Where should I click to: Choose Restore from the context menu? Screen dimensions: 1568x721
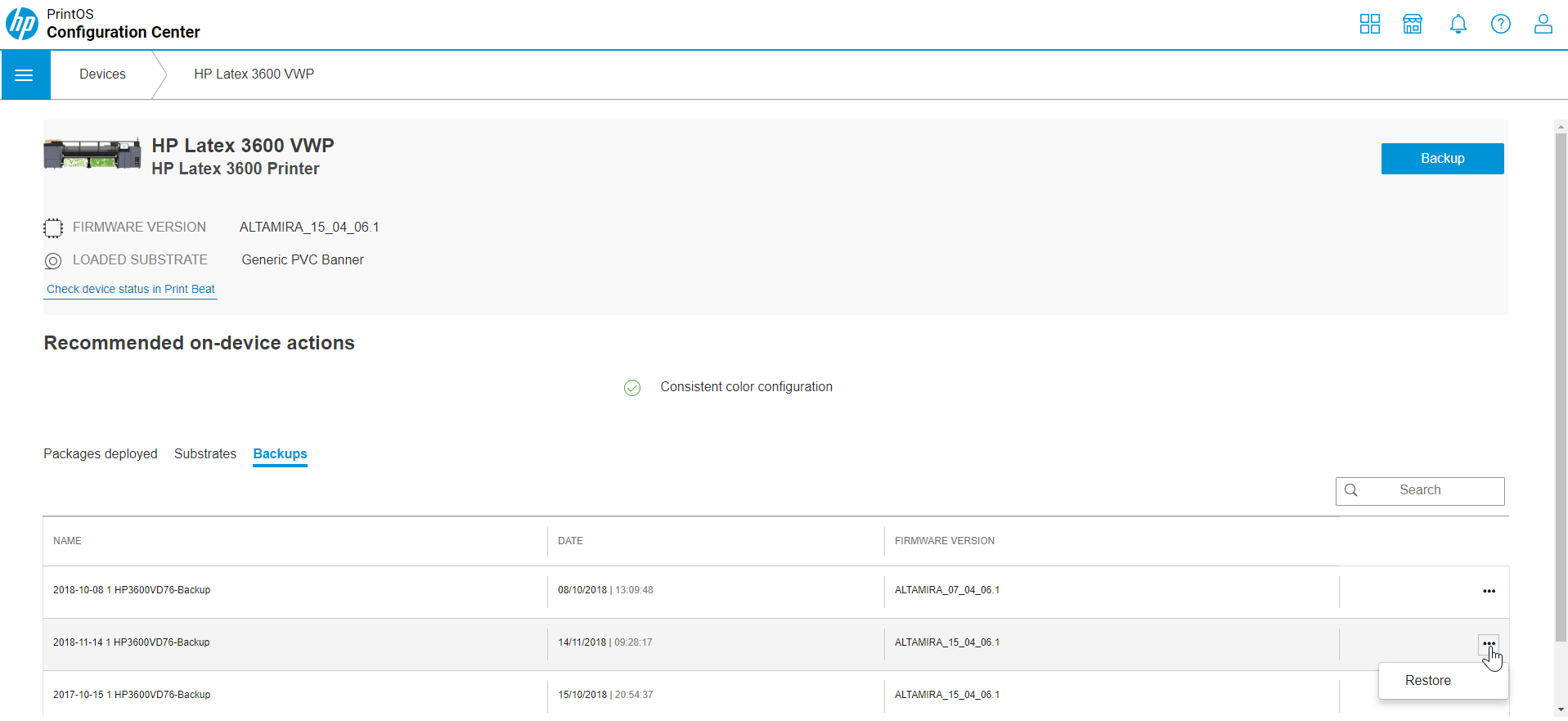coord(1428,681)
